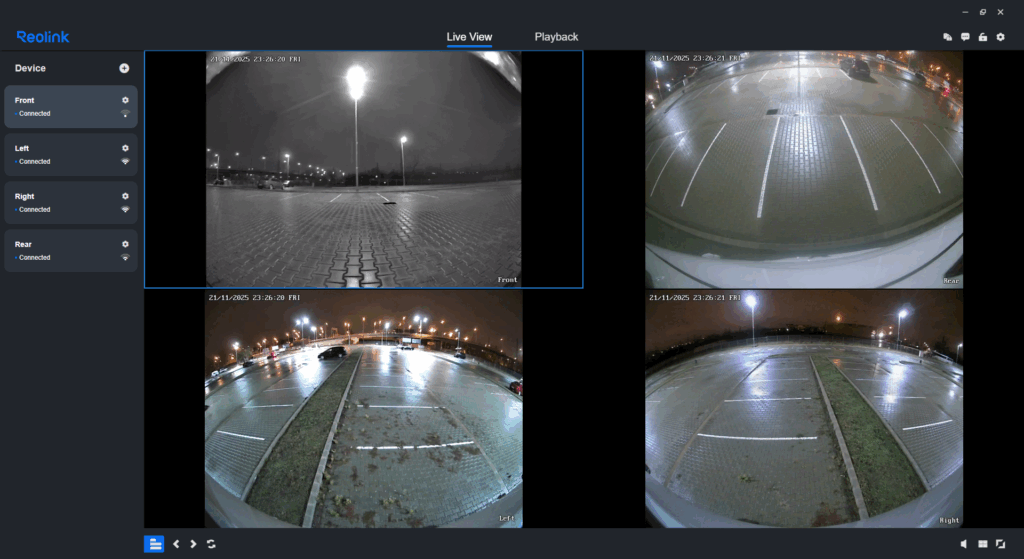The image size is (1024, 559).
Task: Open the screen layout selector
Action: pyautogui.click(x=982, y=544)
